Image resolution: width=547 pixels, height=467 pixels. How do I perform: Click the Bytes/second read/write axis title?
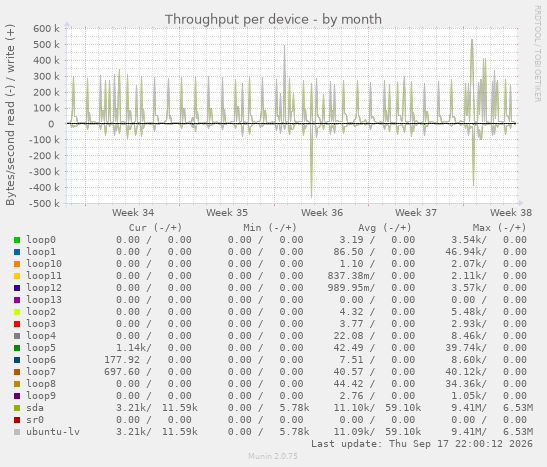10,115
